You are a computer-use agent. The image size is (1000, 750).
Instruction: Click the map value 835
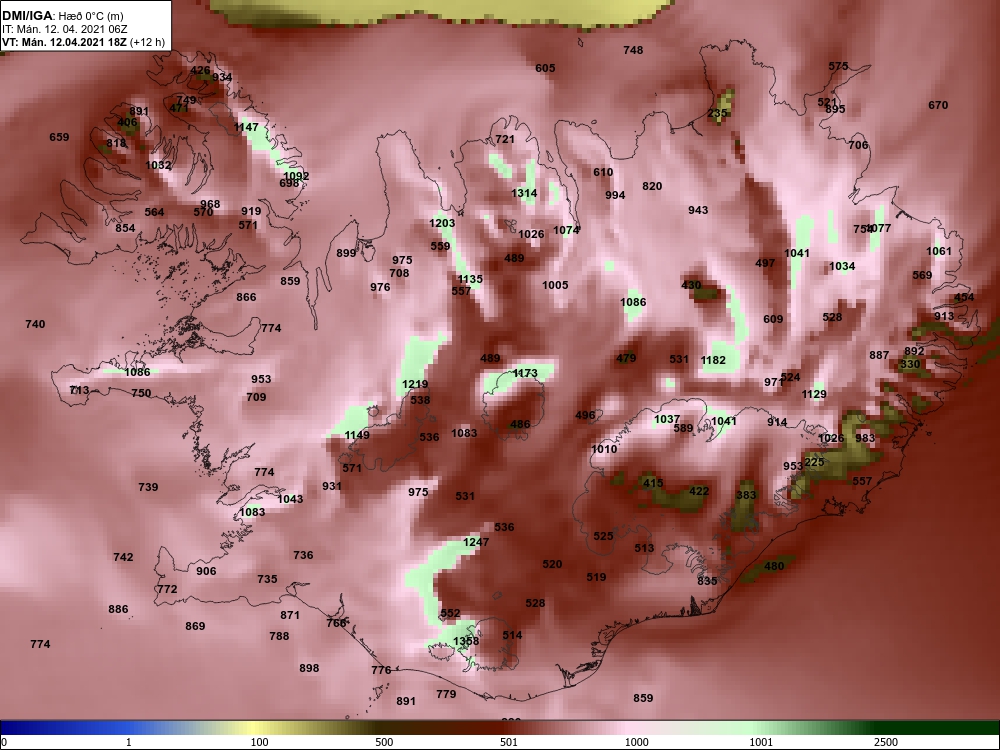click(x=707, y=581)
